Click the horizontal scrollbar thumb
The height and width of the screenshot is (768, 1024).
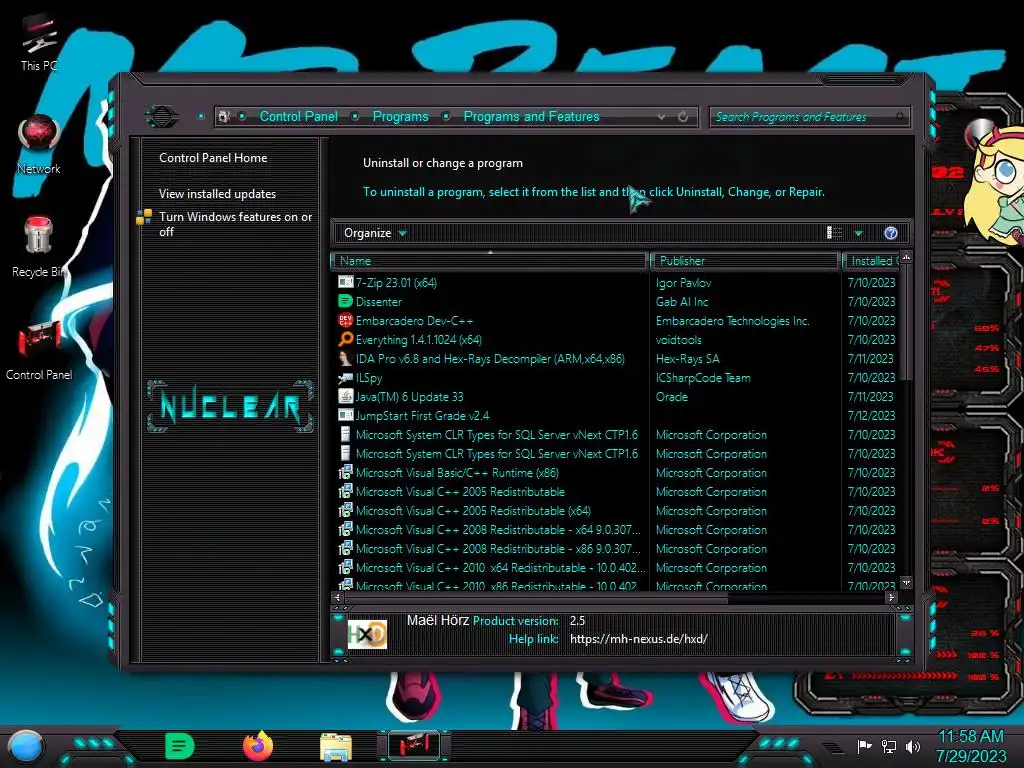coord(536,597)
